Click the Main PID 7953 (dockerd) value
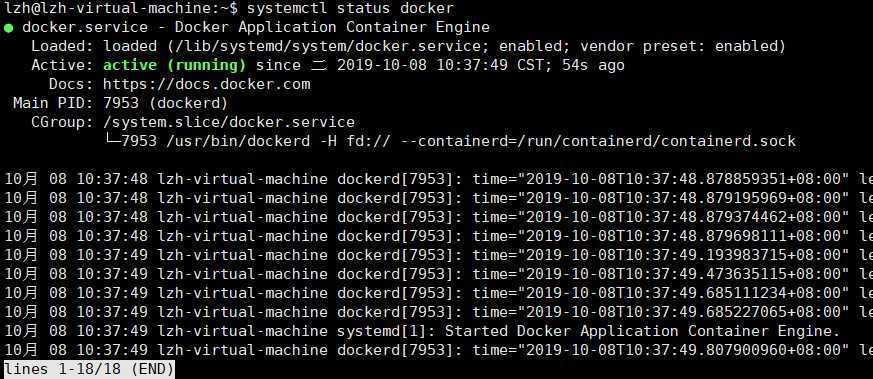873x379 pixels. [166, 104]
